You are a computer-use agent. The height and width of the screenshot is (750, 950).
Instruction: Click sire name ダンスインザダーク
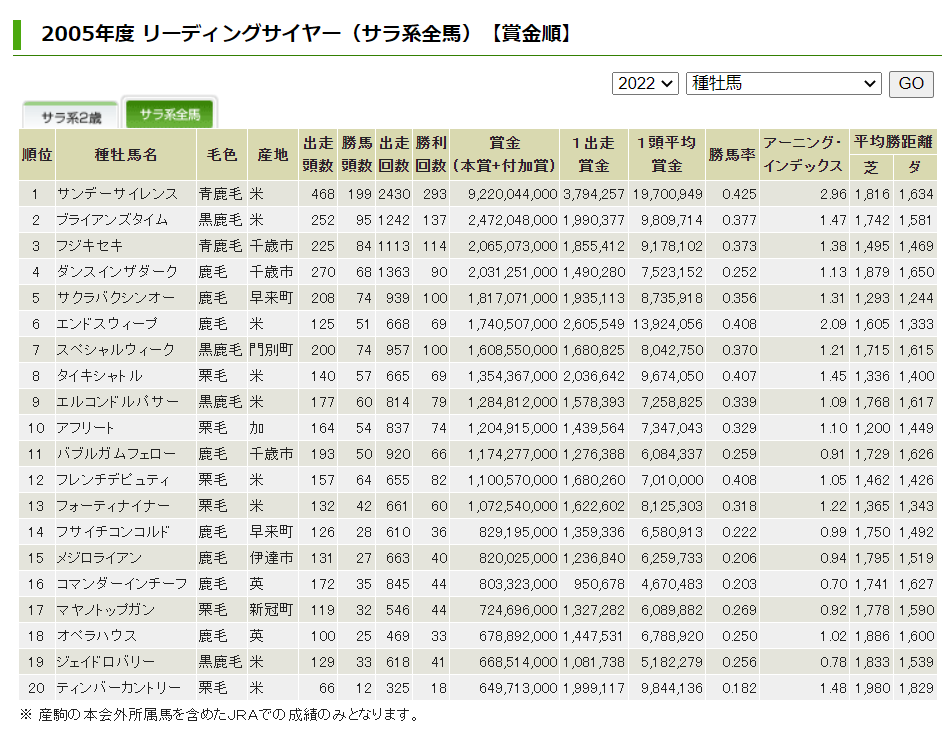pos(117,272)
